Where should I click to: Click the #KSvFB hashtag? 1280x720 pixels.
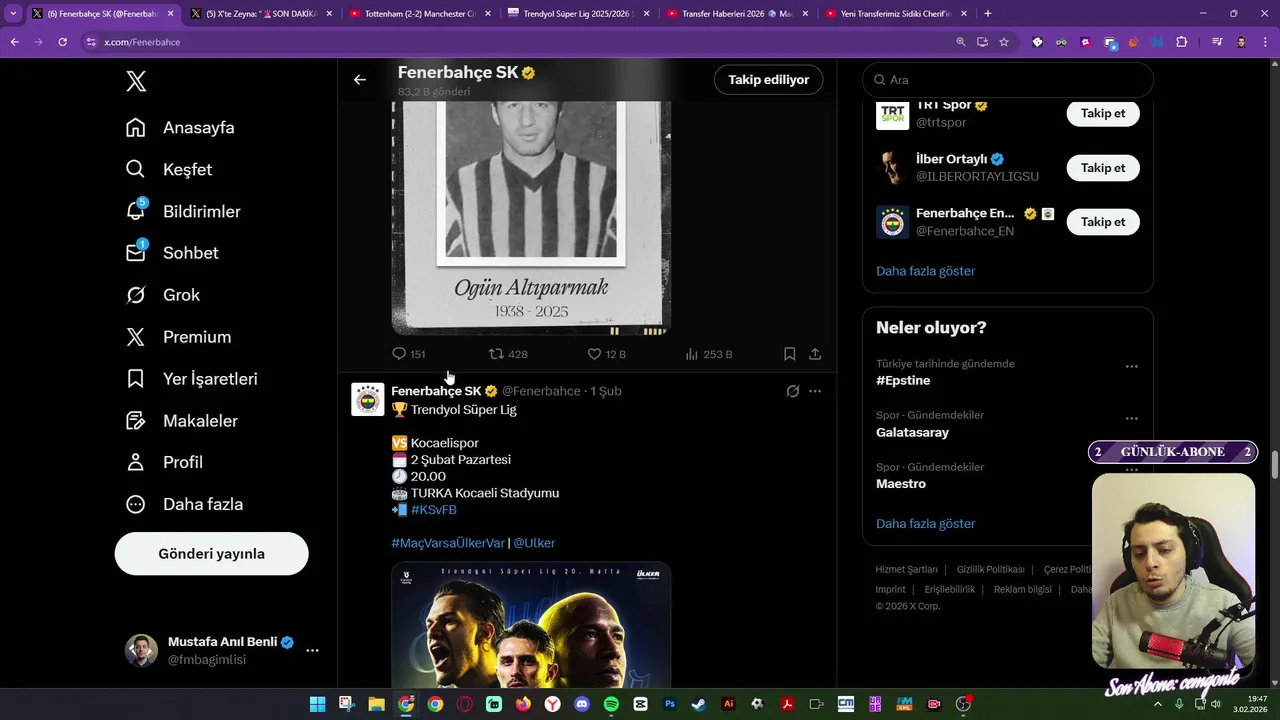click(x=433, y=510)
